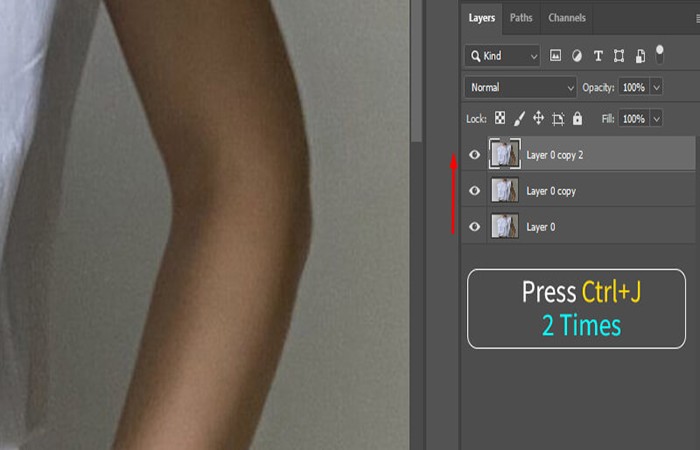Hide the Layer 0 copy layer

tap(475, 191)
